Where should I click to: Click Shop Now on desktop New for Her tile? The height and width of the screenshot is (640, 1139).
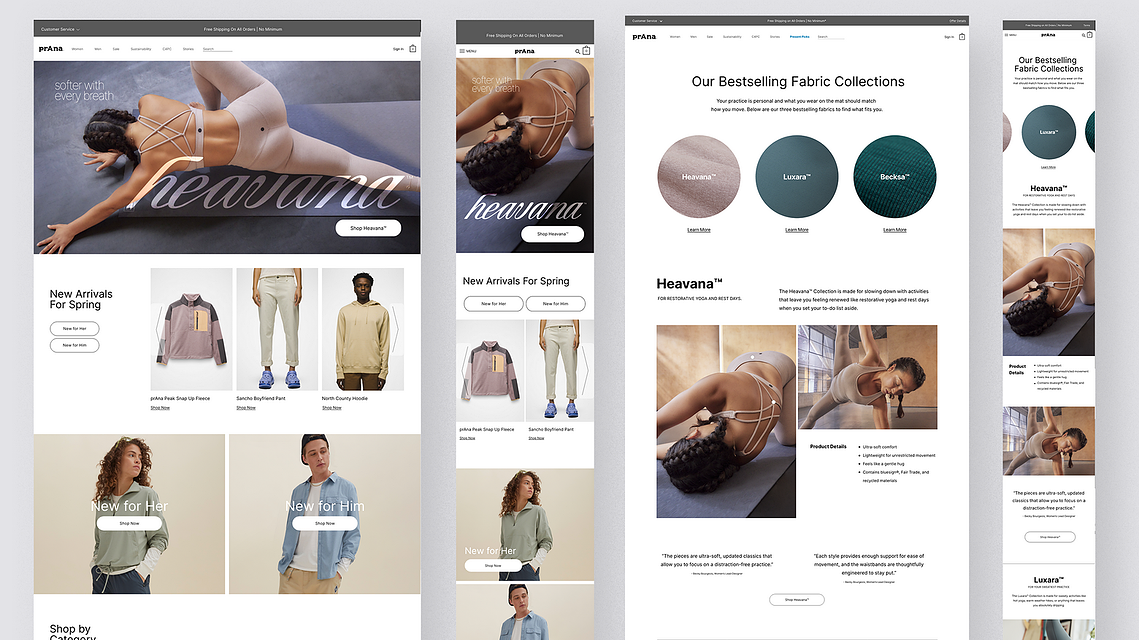[x=129, y=523]
